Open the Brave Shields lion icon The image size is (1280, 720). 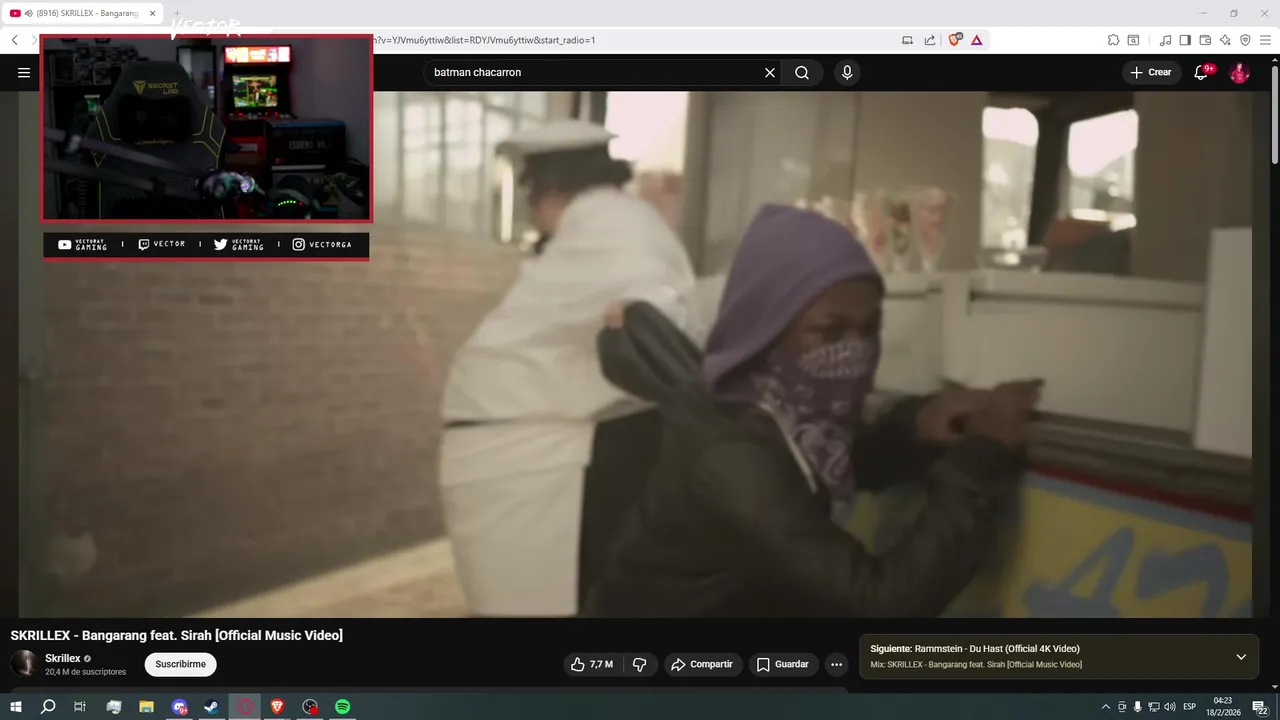pos(954,40)
